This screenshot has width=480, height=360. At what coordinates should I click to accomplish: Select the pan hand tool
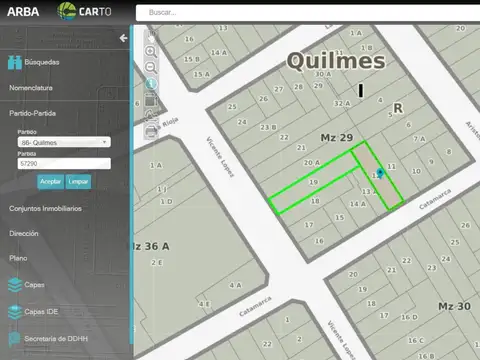[x=151, y=35]
